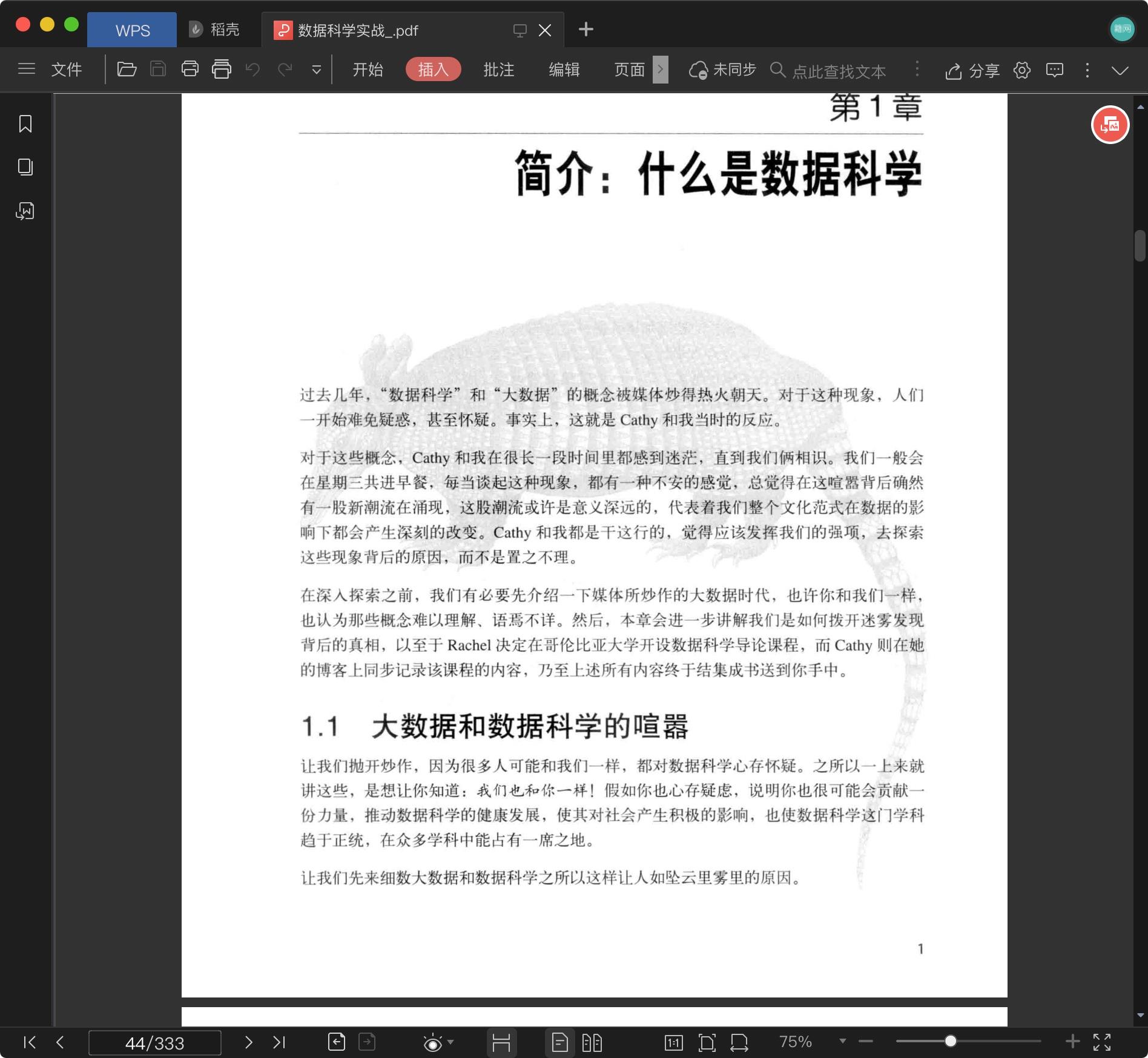The width and height of the screenshot is (1148, 1058).
Task: Open the 批注 ribbon tab
Action: click(x=499, y=70)
